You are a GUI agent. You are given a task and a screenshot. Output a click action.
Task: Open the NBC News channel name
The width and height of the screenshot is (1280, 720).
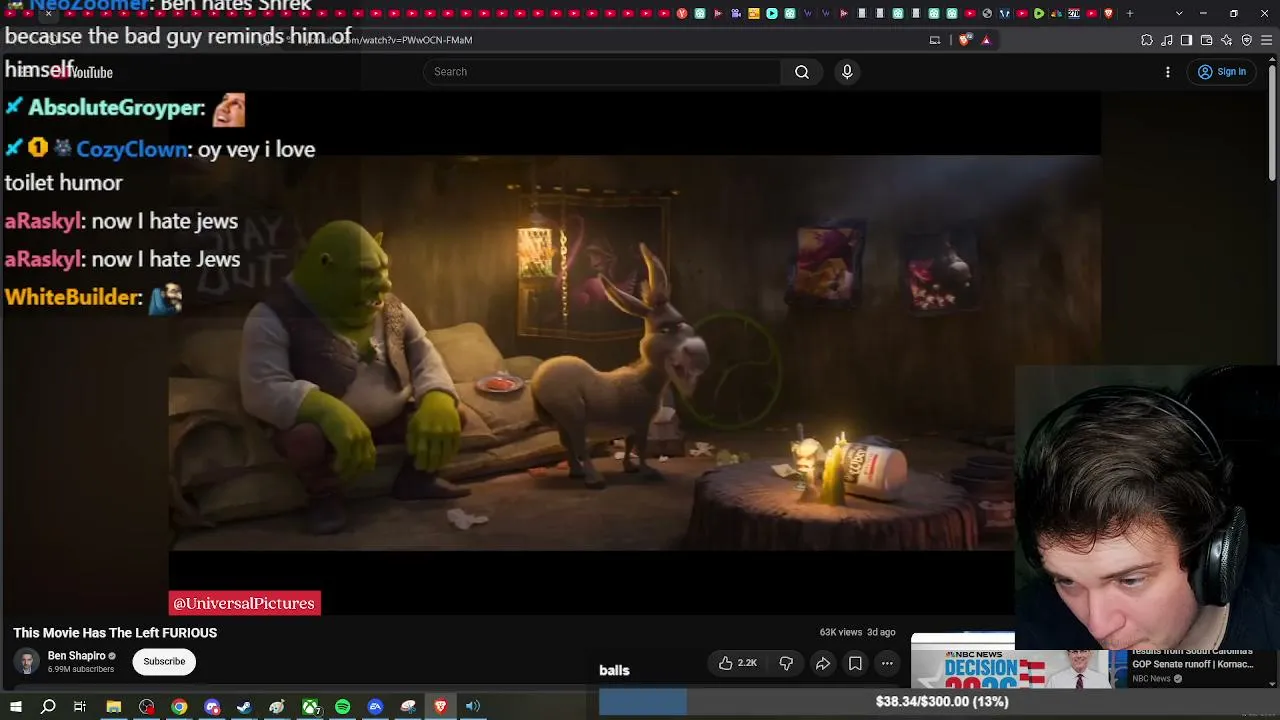click(x=1151, y=679)
